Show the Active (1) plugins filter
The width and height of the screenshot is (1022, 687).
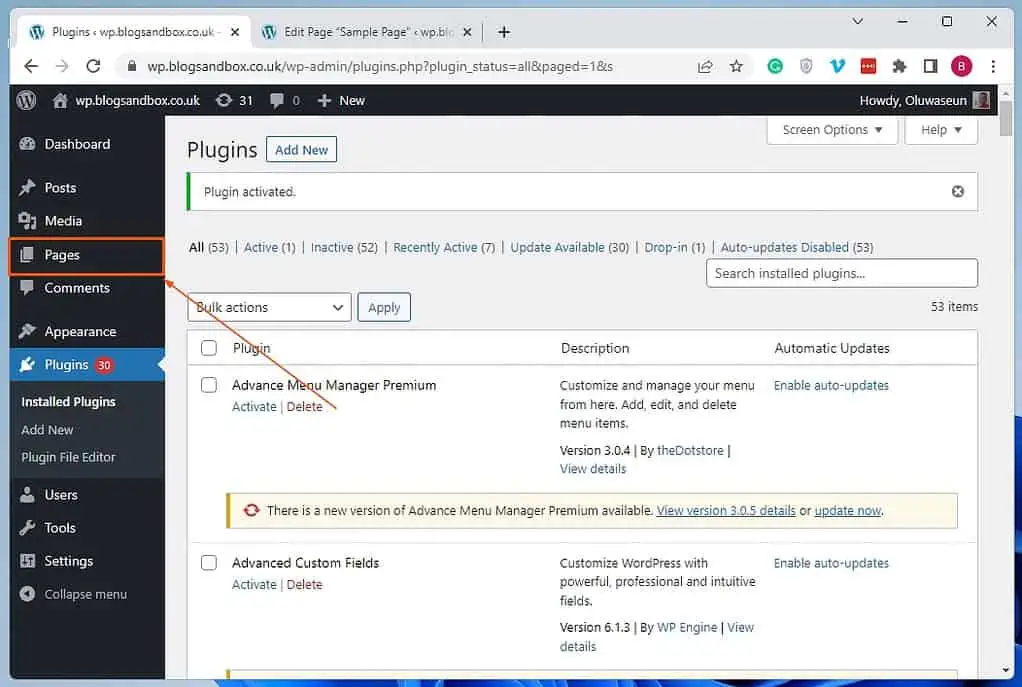click(269, 248)
